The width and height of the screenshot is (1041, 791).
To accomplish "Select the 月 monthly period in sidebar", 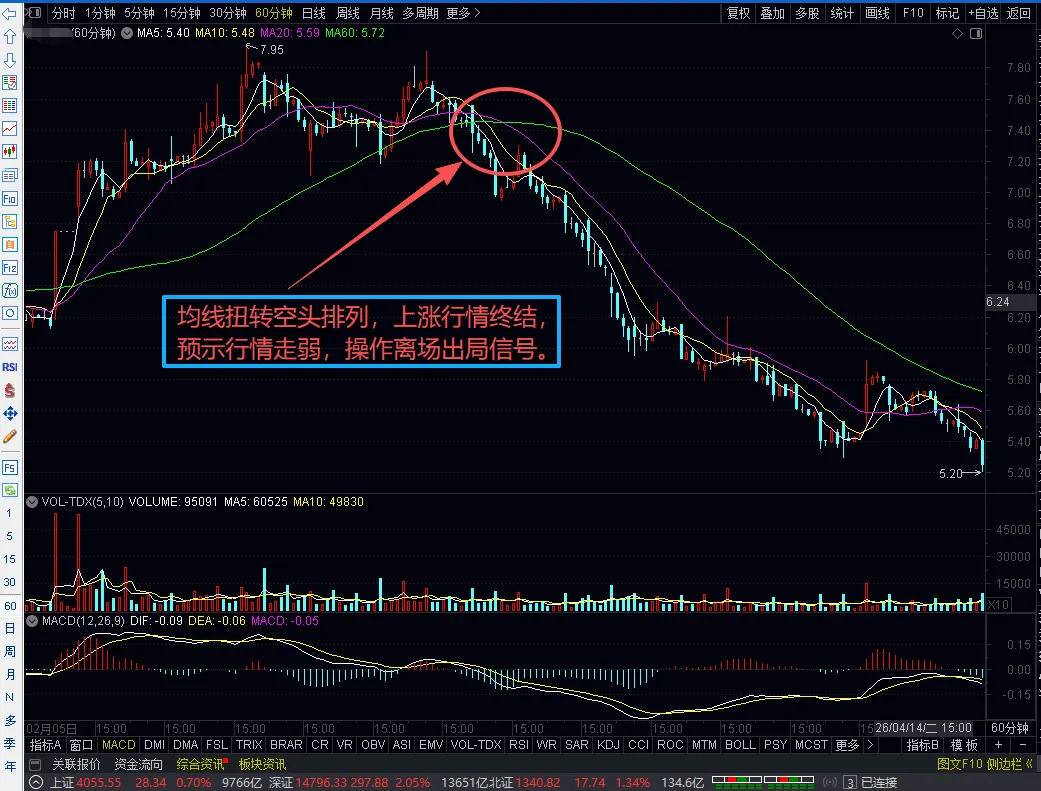I will coord(9,675).
